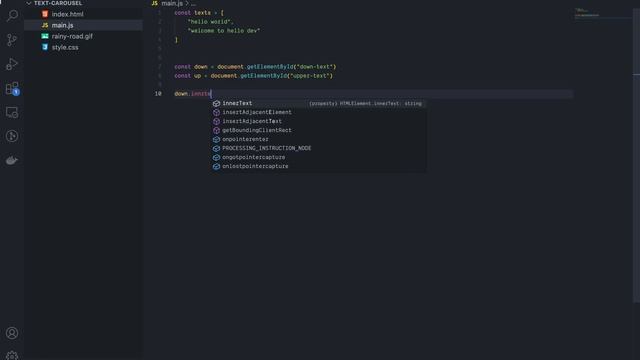The width and height of the screenshot is (640, 360).
Task: Click the editor vertical scrollbar
Action: (636, 155)
